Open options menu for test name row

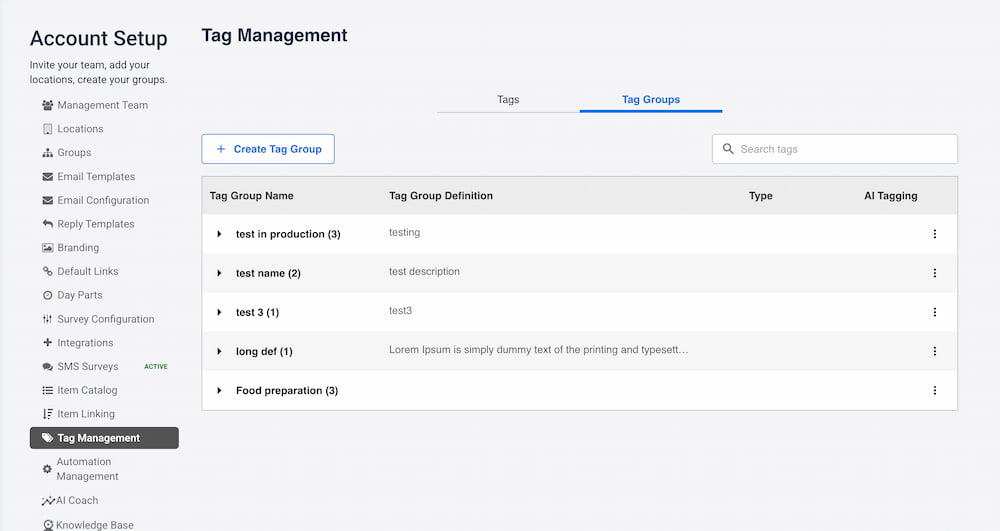pos(934,273)
